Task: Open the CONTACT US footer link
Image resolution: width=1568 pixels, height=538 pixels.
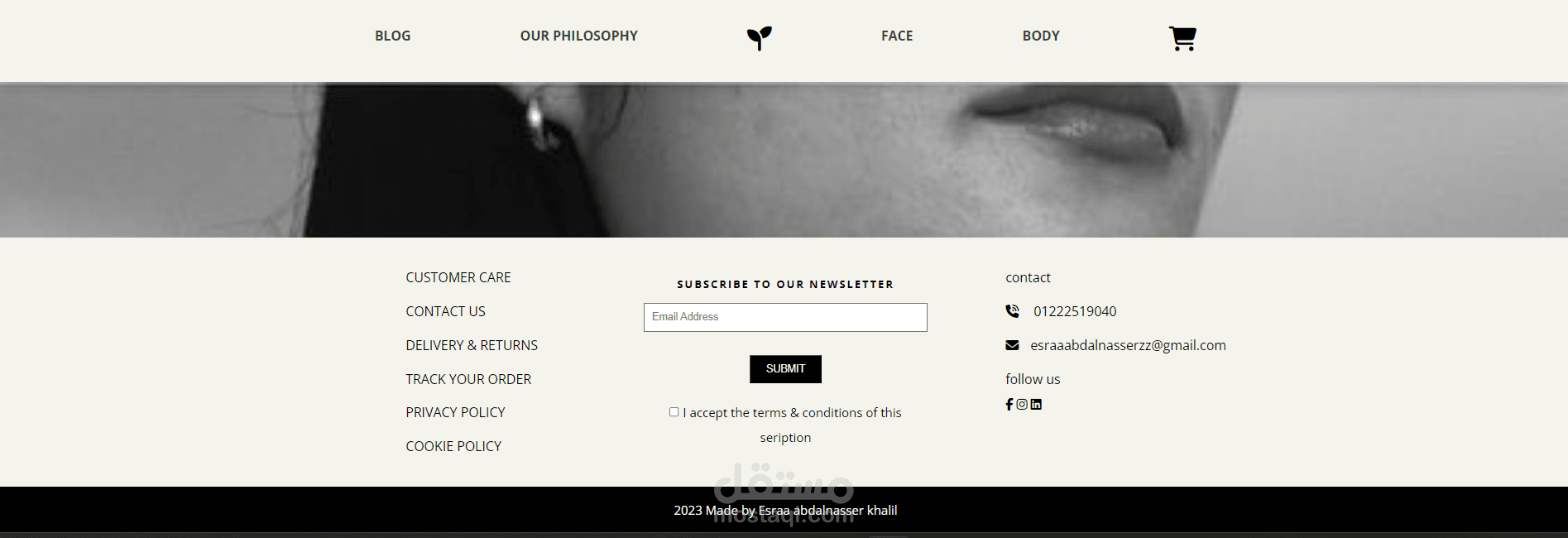Action: point(445,311)
